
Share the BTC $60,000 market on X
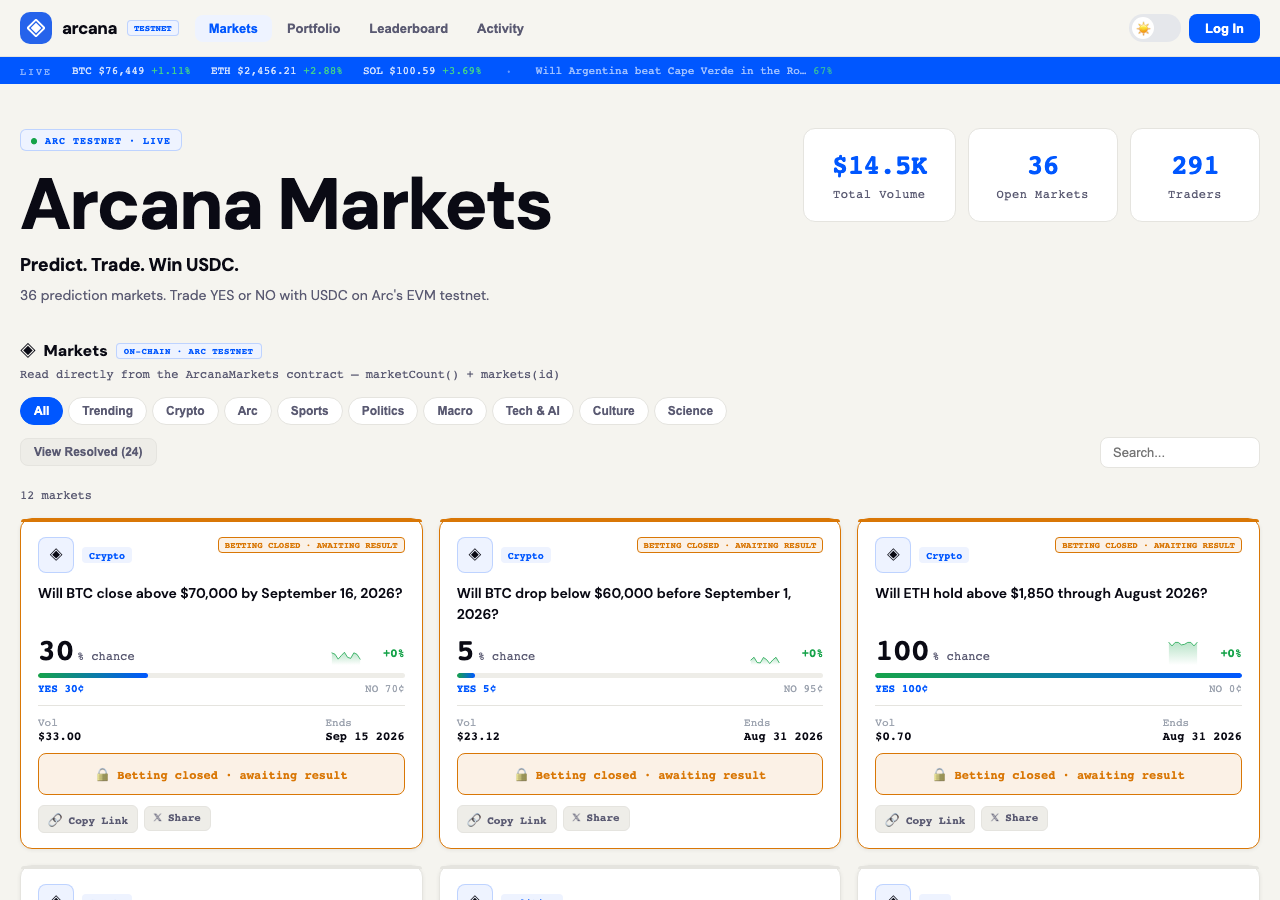[596, 818]
